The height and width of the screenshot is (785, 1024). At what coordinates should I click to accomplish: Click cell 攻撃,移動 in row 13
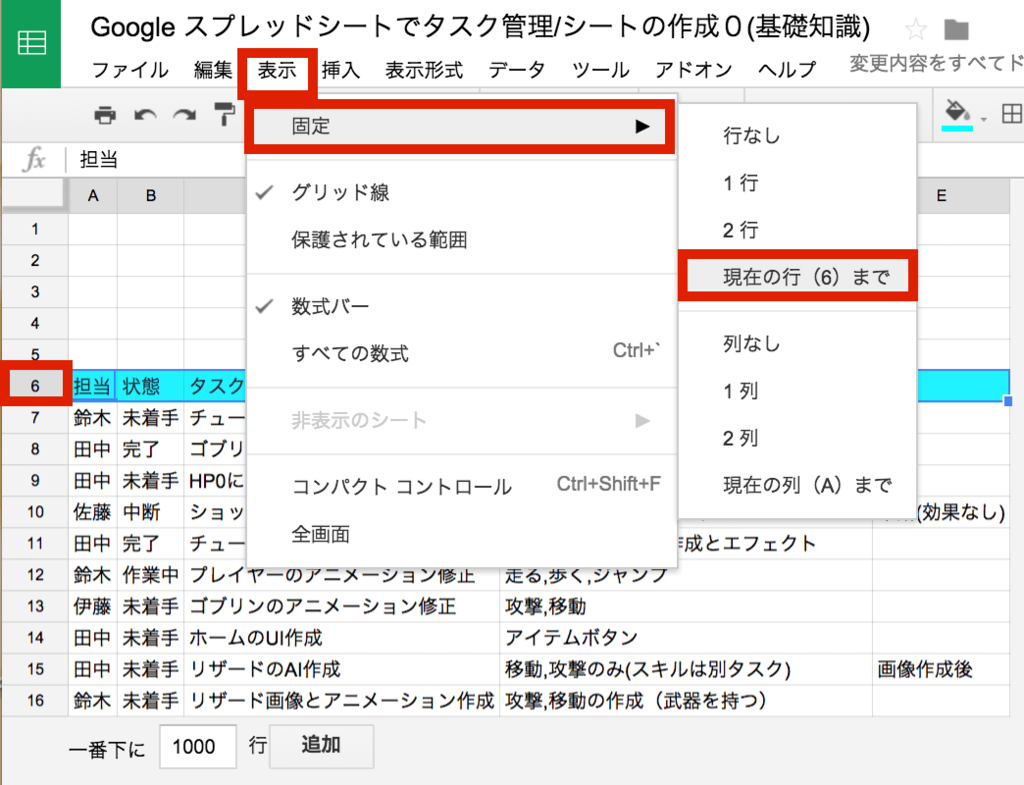tap(686, 606)
